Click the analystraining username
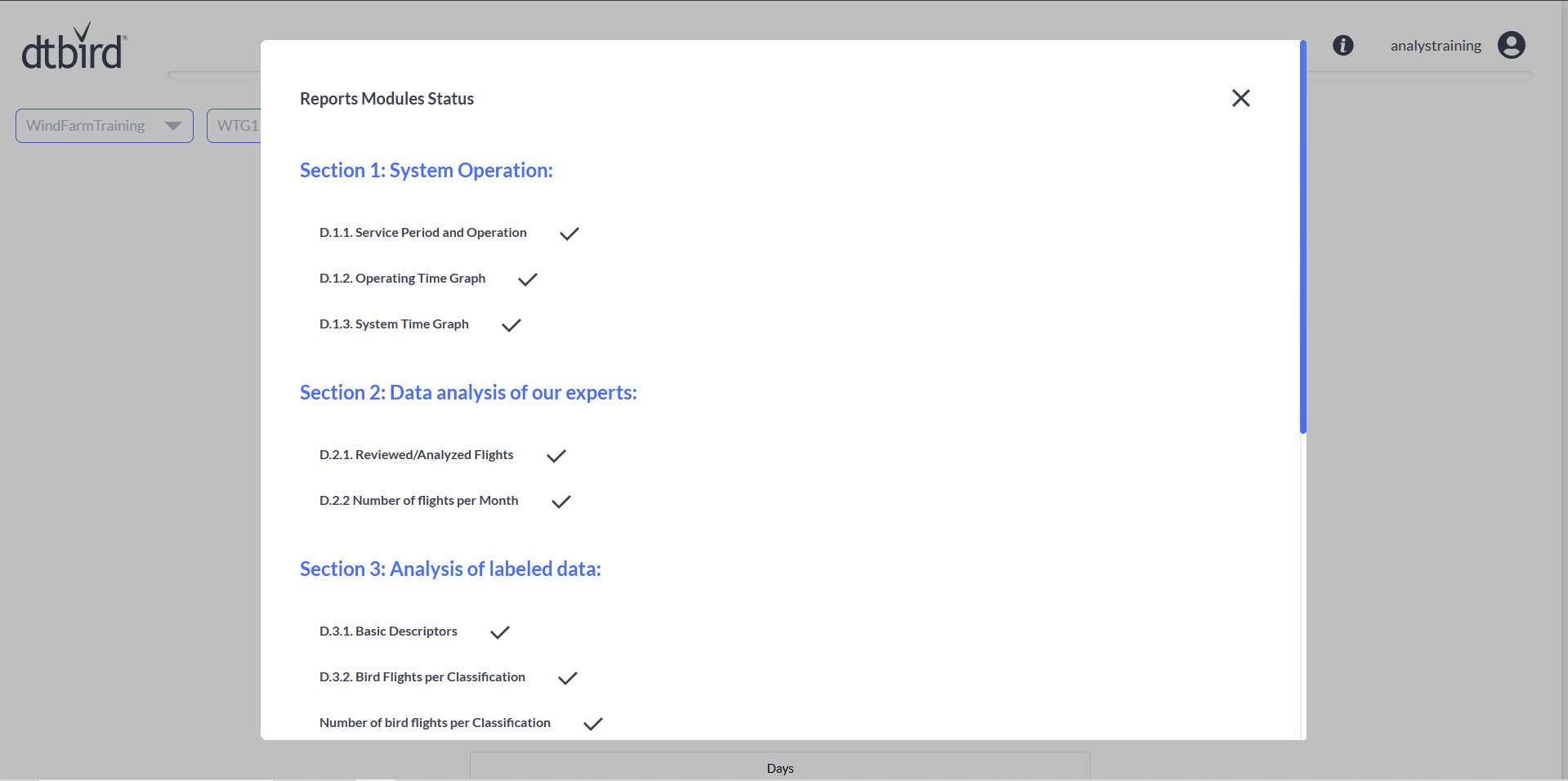 tap(1435, 46)
